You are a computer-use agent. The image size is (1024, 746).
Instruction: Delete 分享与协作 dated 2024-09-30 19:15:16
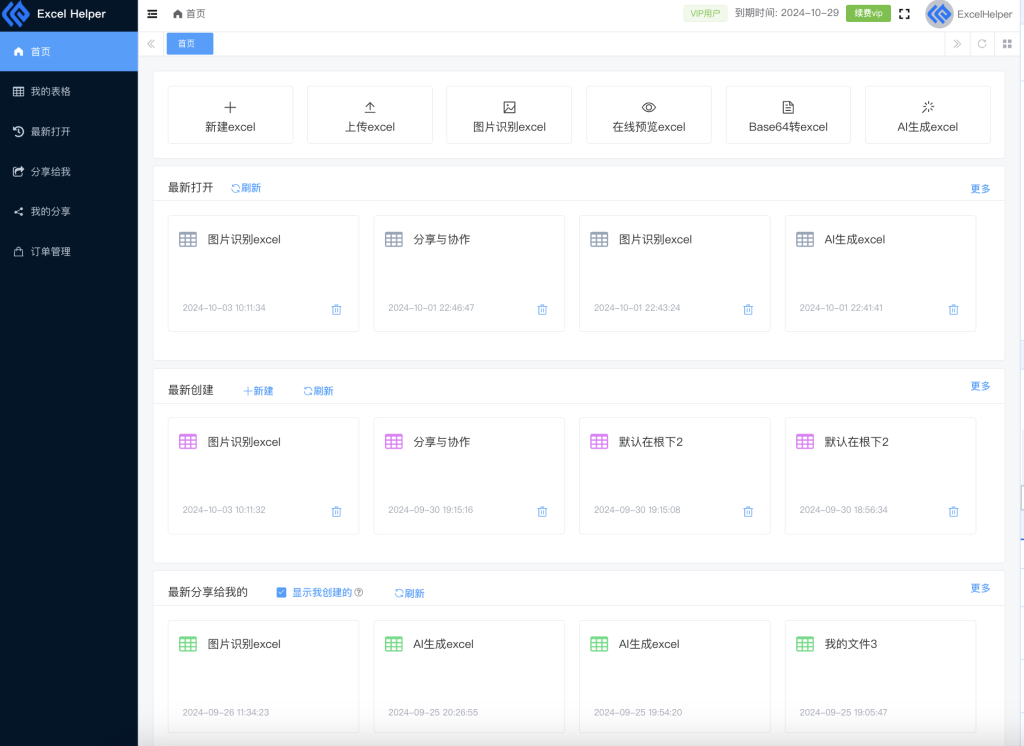pyautogui.click(x=542, y=511)
